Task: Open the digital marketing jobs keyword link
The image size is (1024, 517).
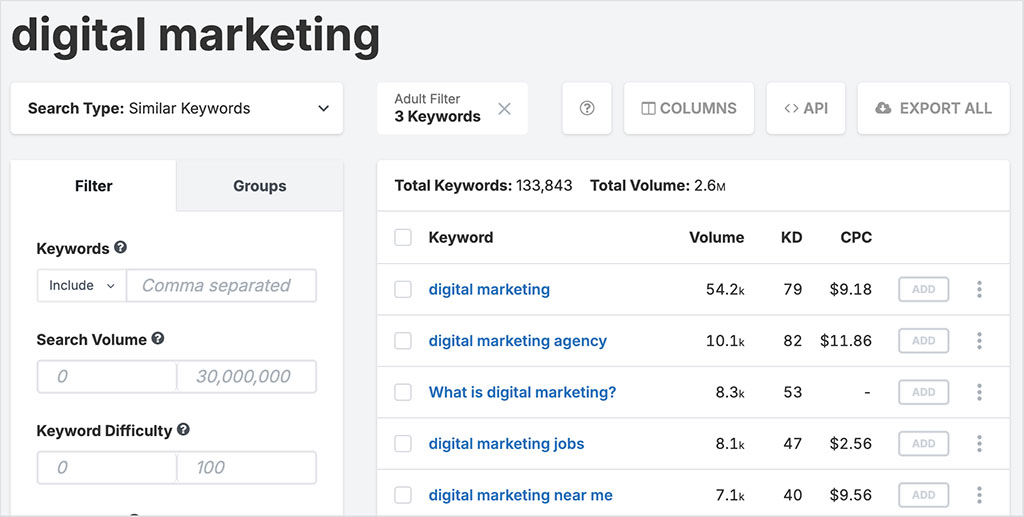Action: coord(506,444)
